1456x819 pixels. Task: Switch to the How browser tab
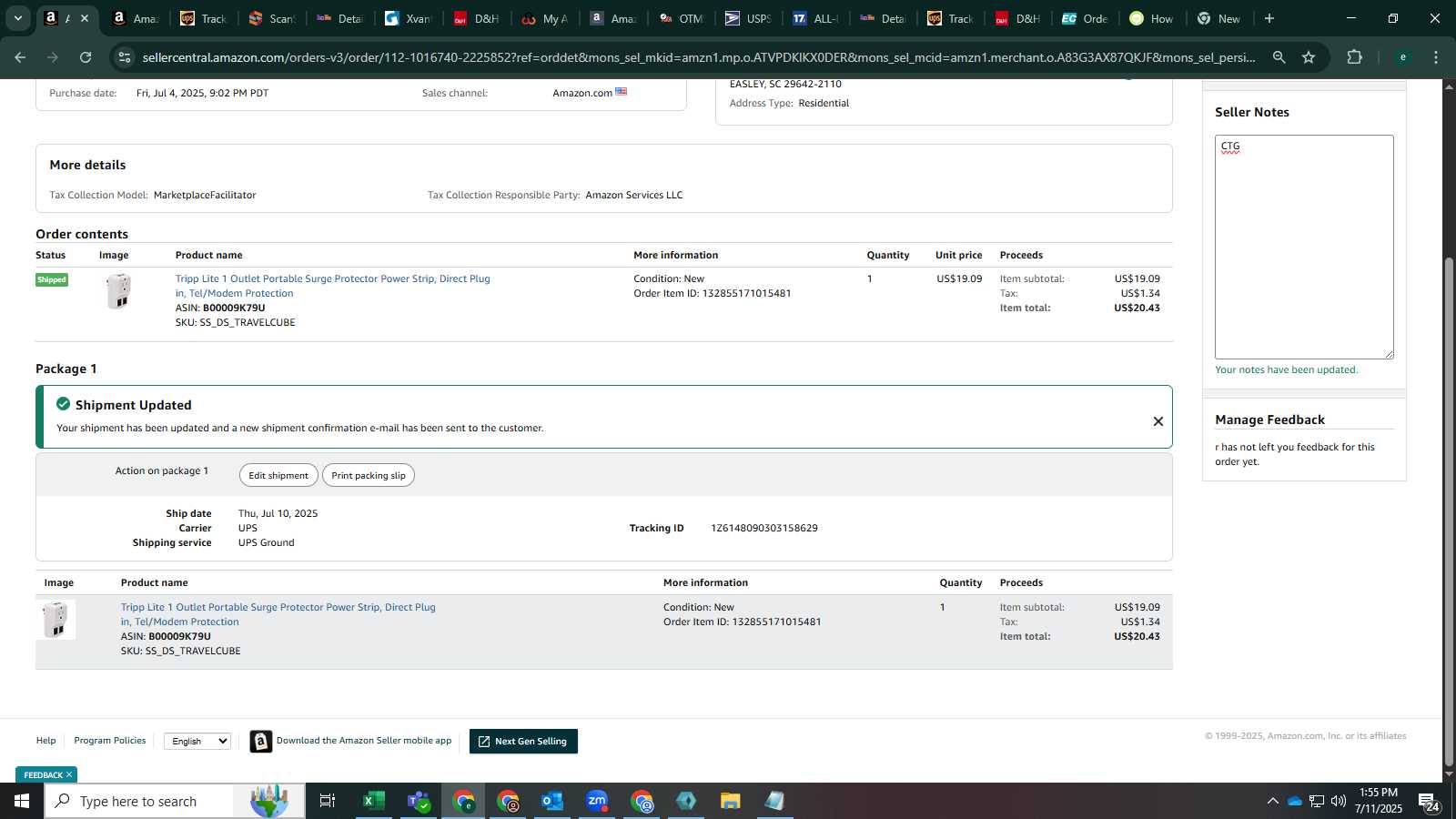click(1152, 18)
